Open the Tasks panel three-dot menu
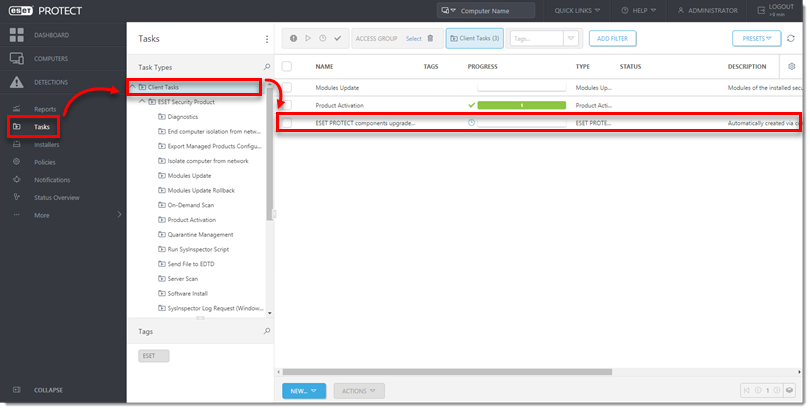This screenshot has width=810, height=410. coord(266,39)
